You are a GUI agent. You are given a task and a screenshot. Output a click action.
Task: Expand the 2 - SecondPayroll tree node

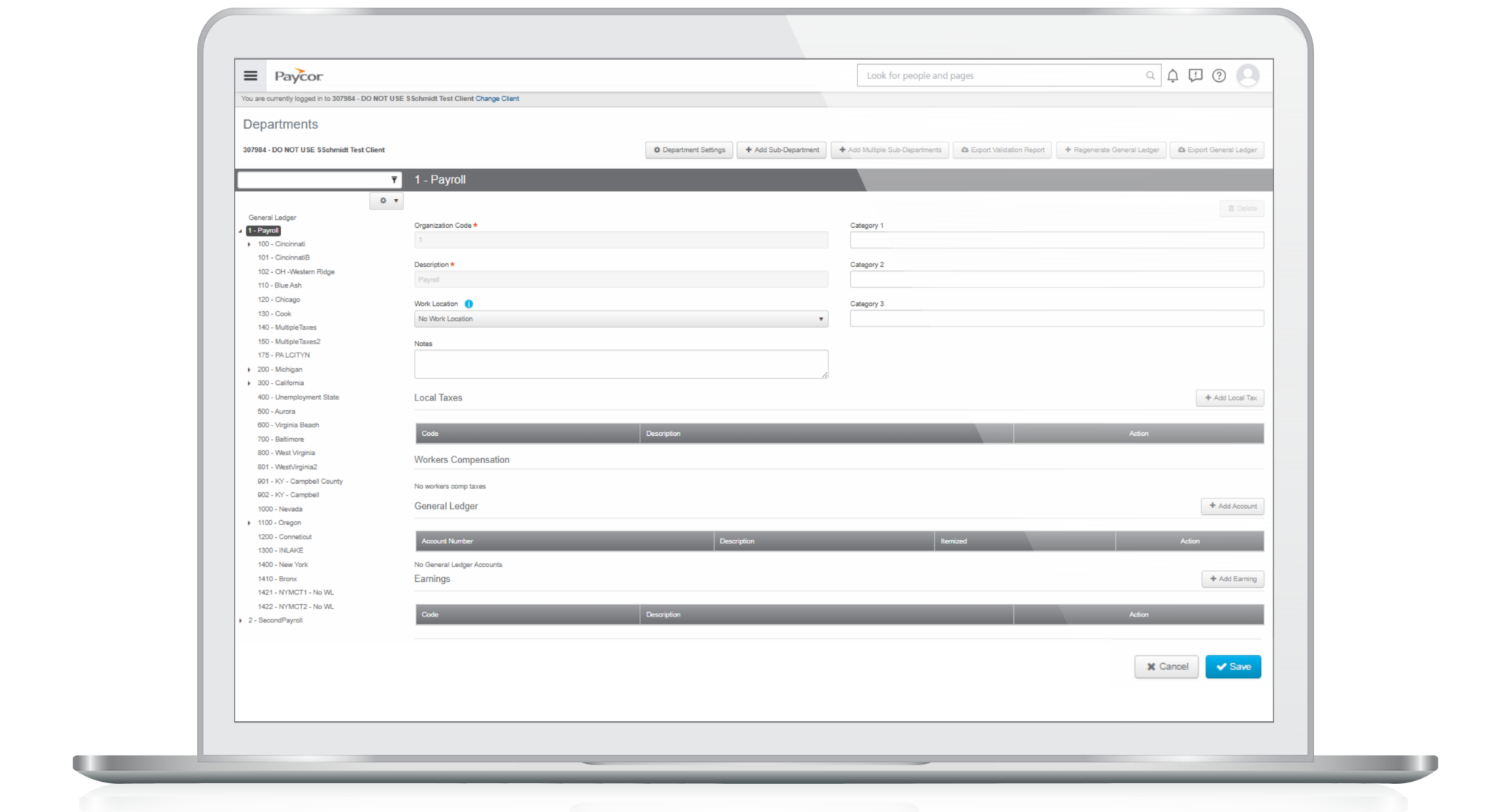[x=240, y=620]
